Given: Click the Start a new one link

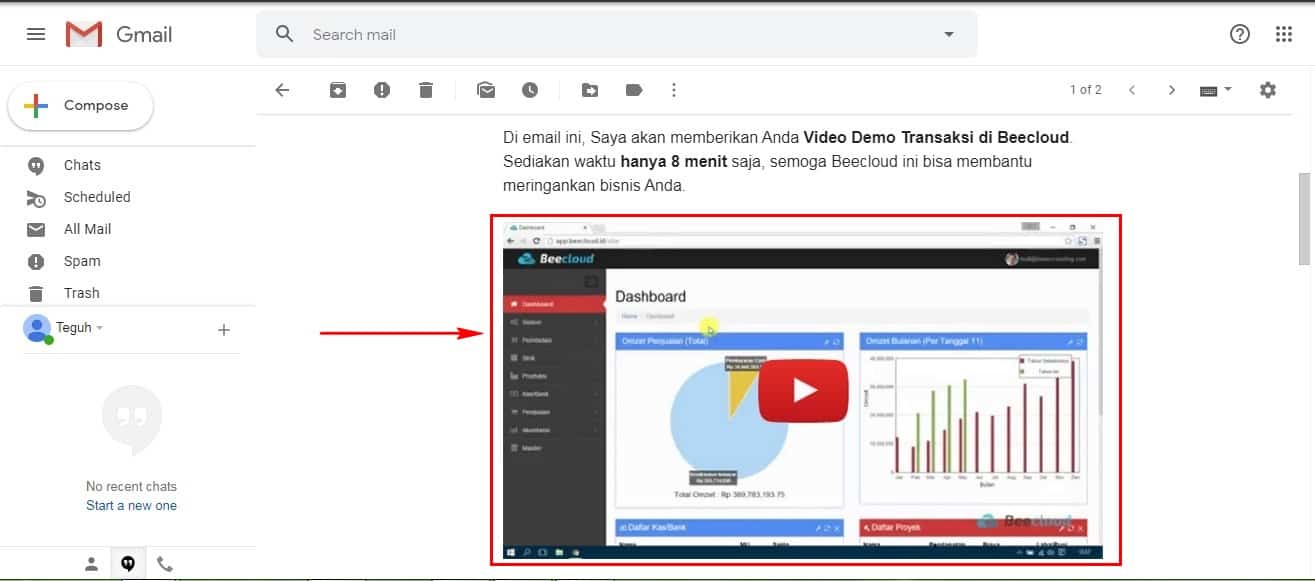Looking at the screenshot, I should click(x=131, y=506).
